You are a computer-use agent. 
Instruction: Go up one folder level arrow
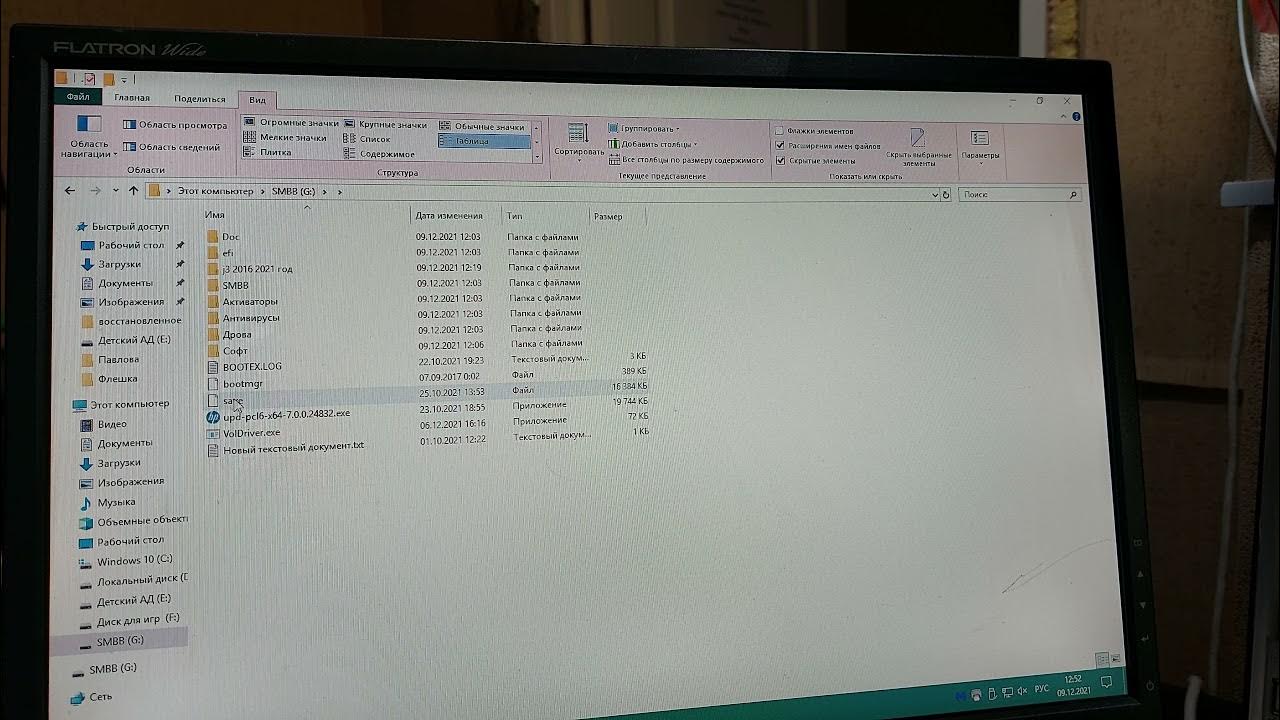[x=133, y=190]
